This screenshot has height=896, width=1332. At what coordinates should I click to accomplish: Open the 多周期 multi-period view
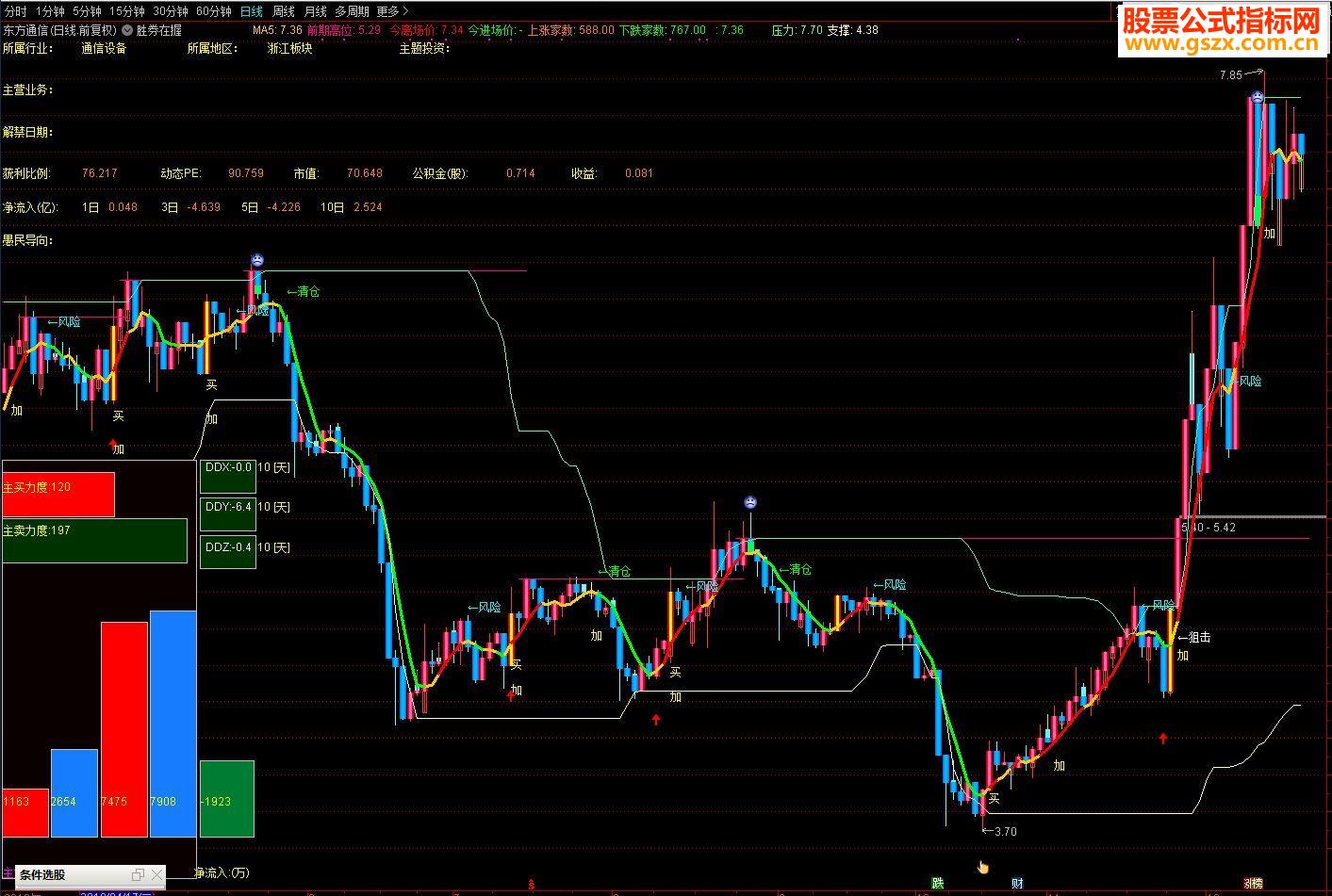352,11
